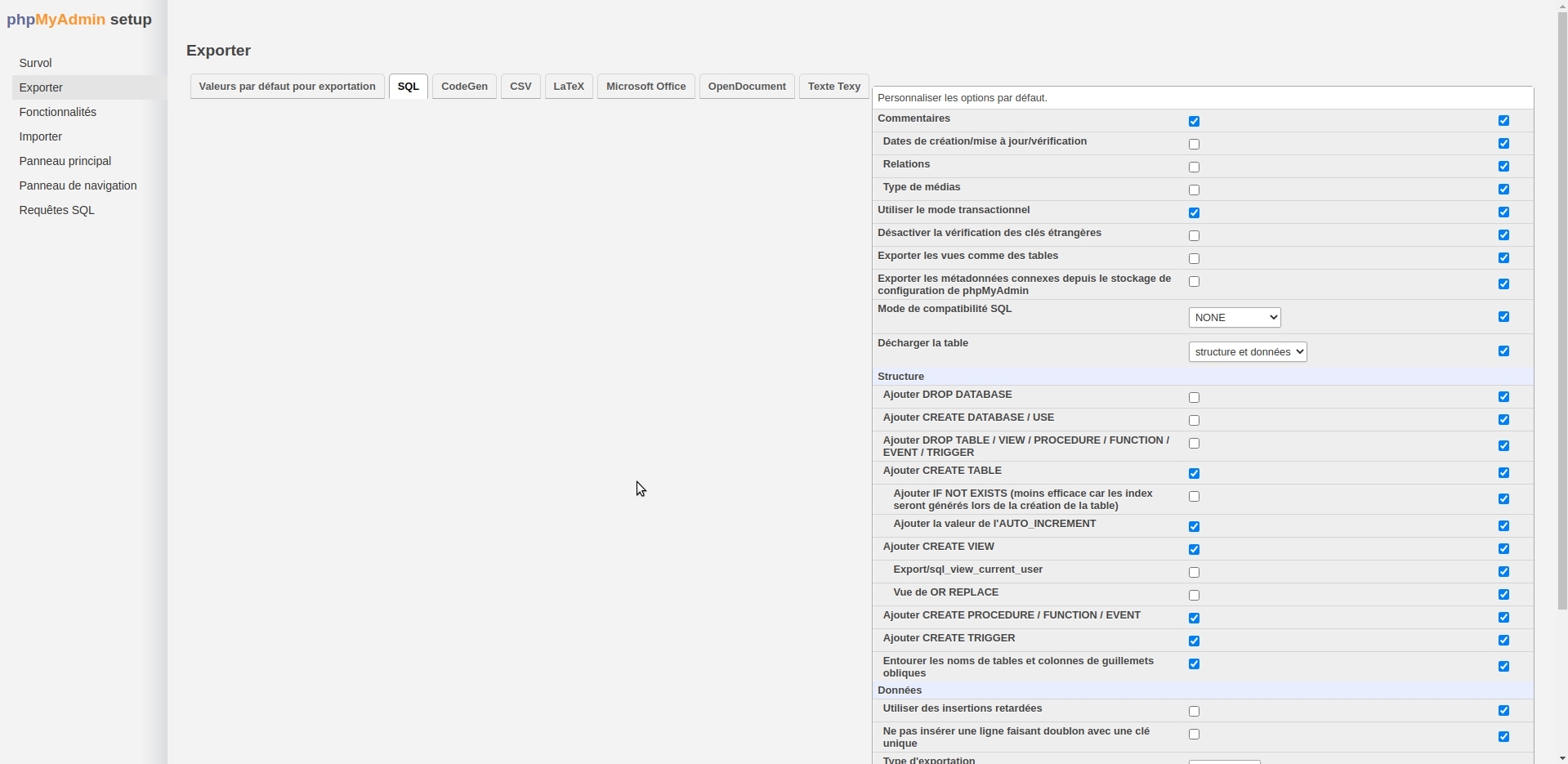Uncheck first Utiliser le mode transactionnel checkbox
The image size is (1568, 764).
click(x=1194, y=213)
